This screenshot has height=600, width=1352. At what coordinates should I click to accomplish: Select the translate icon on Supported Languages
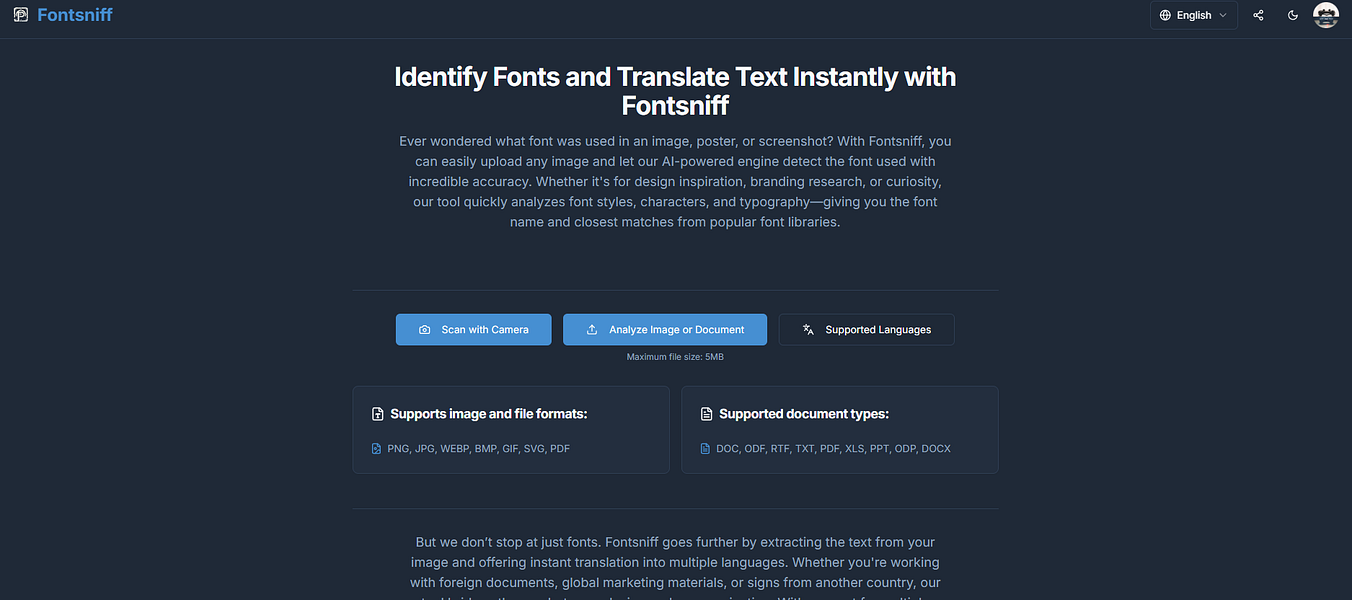(x=807, y=329)
